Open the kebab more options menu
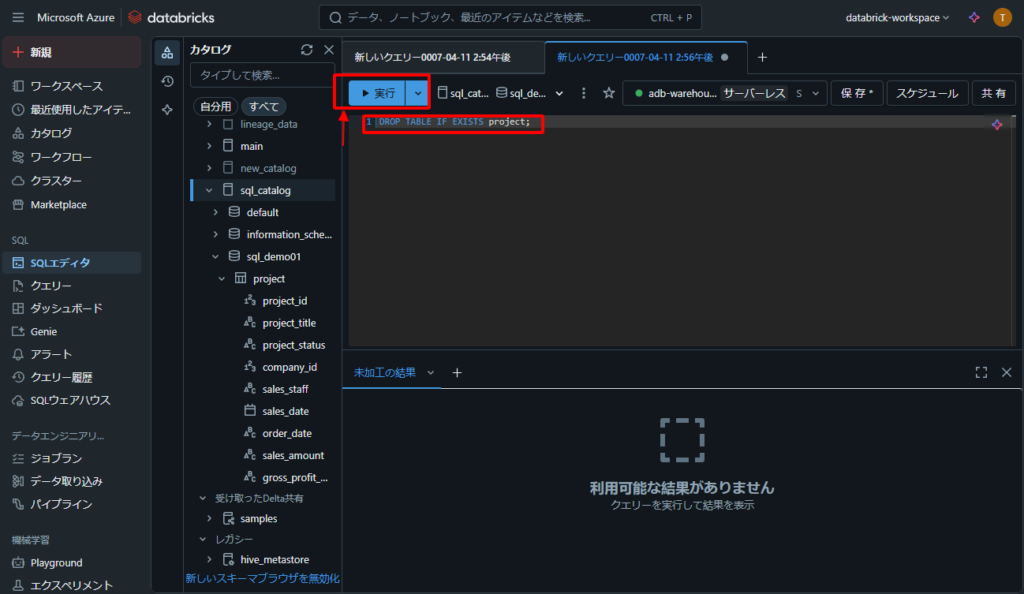 click(x=584, y=93)
